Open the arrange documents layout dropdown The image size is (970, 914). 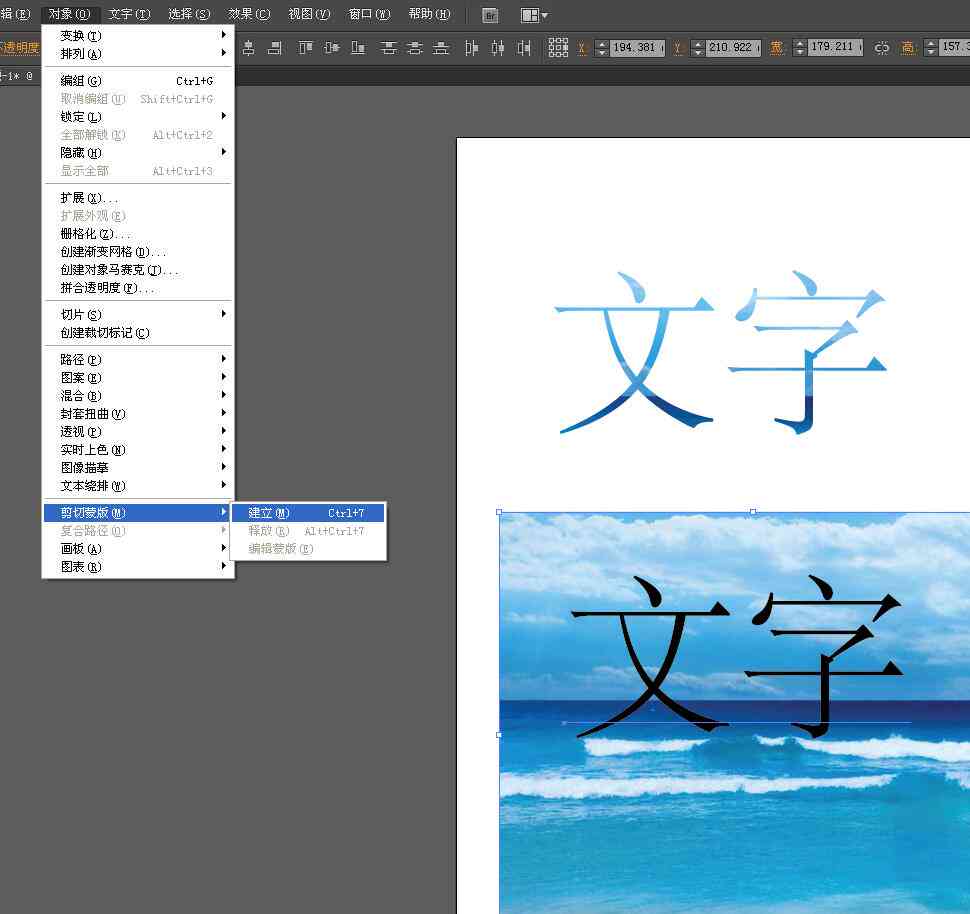[534, 15]
